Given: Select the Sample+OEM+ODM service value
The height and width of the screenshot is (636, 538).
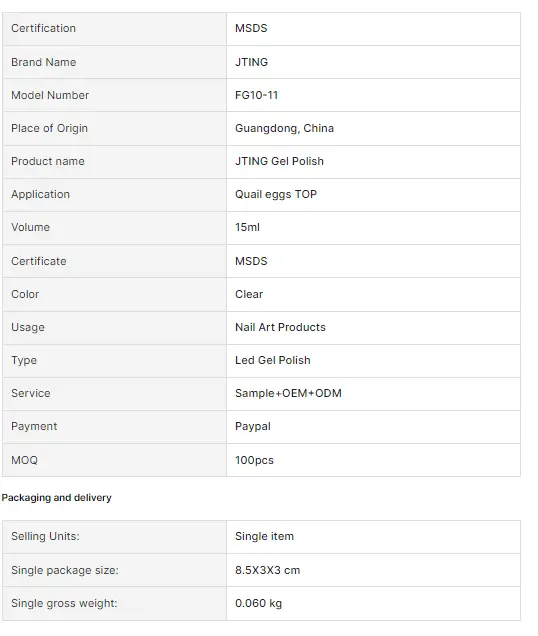Looking at the screenshot, I should pos(288,393).
